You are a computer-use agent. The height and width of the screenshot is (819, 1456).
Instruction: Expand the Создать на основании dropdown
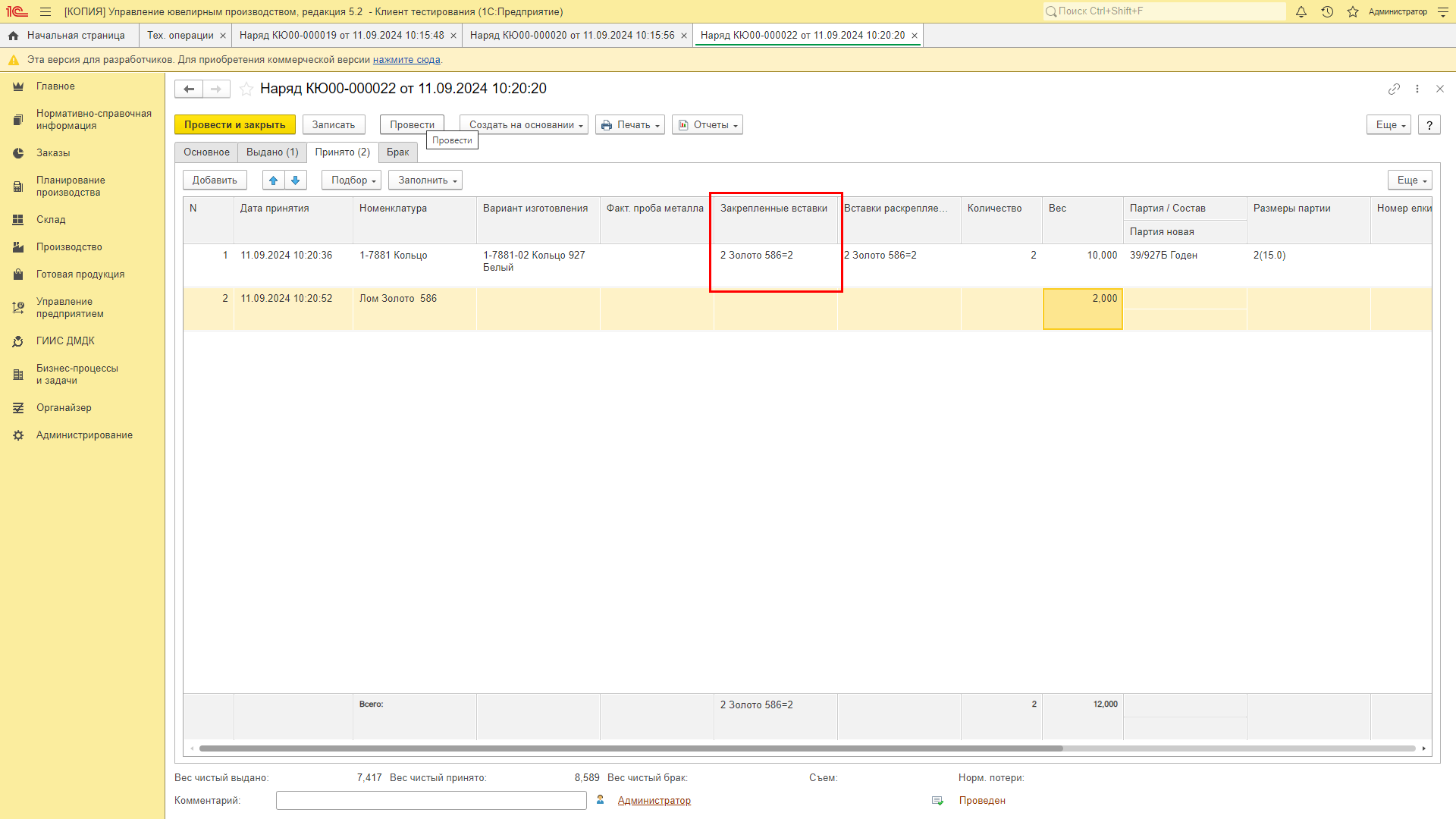(524, 125)
